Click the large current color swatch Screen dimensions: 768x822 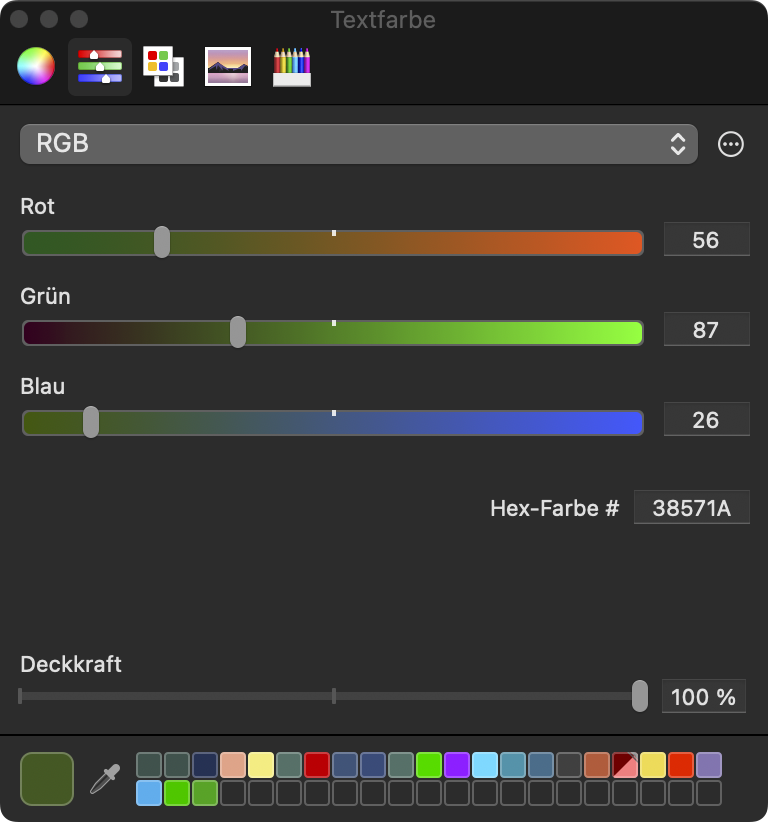47,779
